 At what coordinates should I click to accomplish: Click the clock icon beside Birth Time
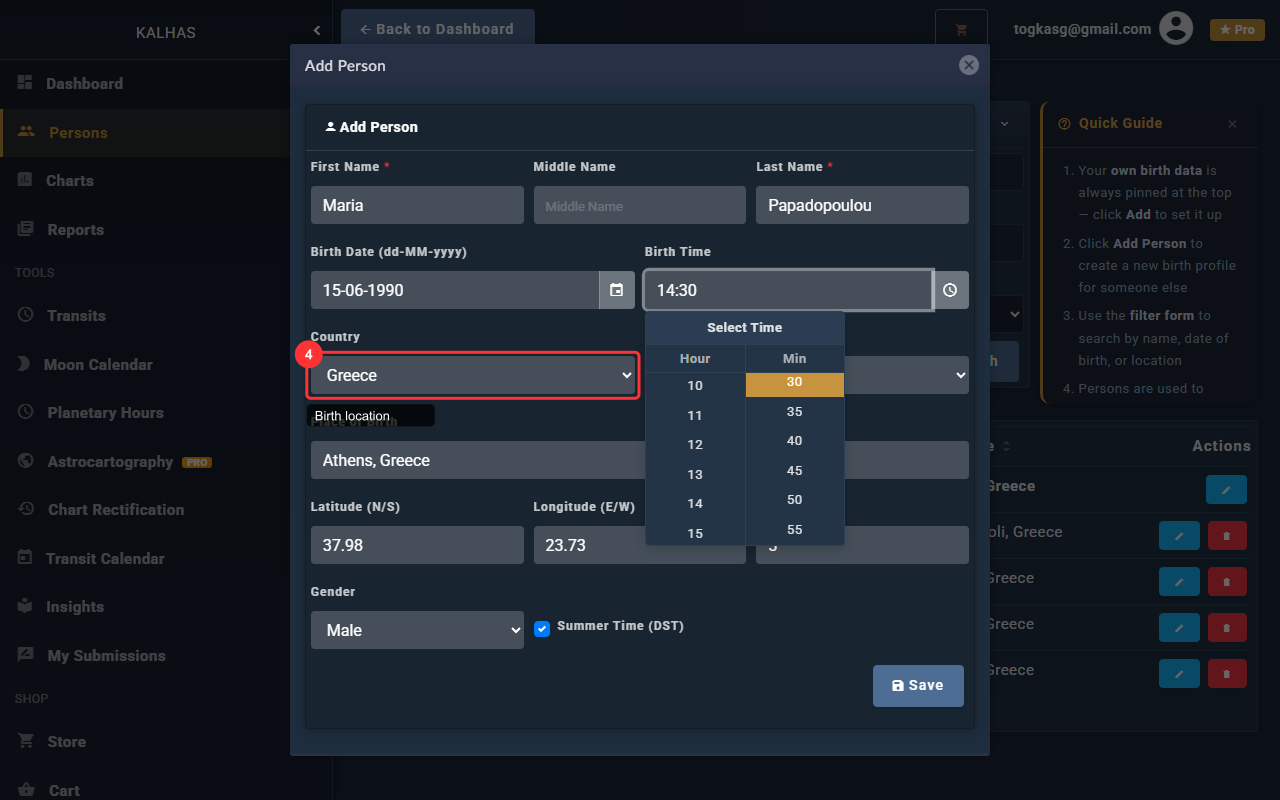(950, 290)
